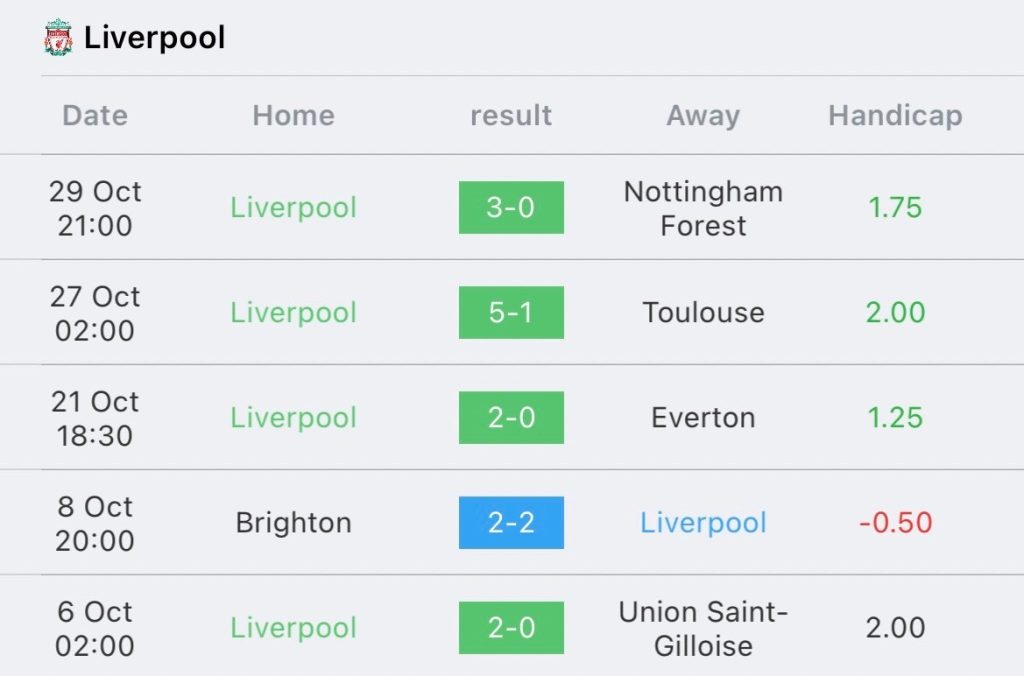Viewport: 1024px width, 676px height.
Task: Click the result column header
Action: point(511,115)
